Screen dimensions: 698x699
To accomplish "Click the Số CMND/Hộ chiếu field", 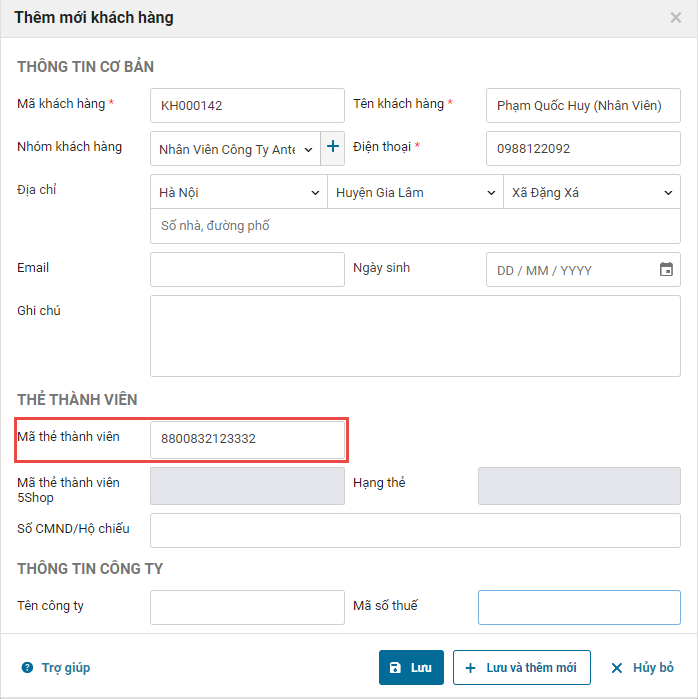I will pyautogui.click(x=415, y=530).
